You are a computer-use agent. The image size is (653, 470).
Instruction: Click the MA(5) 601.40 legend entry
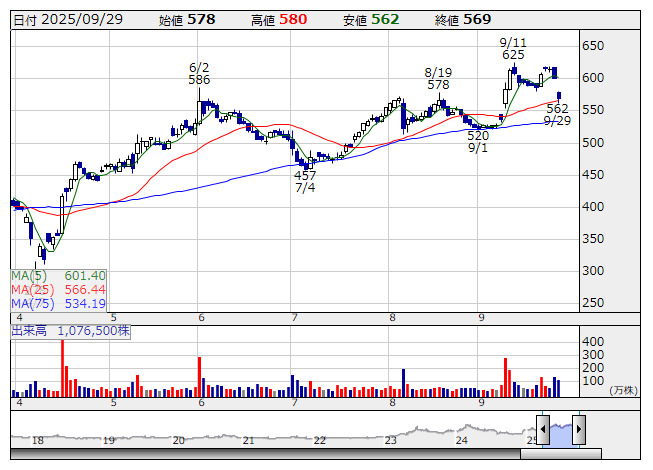(x=58, y=276)
